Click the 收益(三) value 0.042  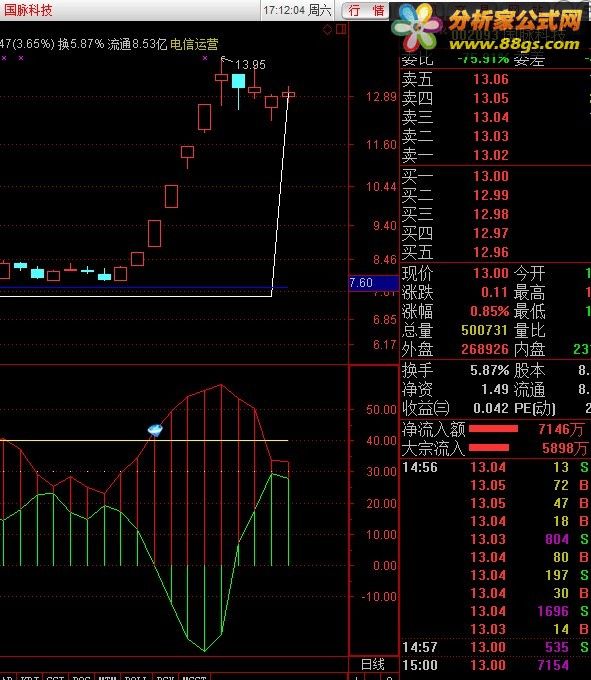[490, 409]
